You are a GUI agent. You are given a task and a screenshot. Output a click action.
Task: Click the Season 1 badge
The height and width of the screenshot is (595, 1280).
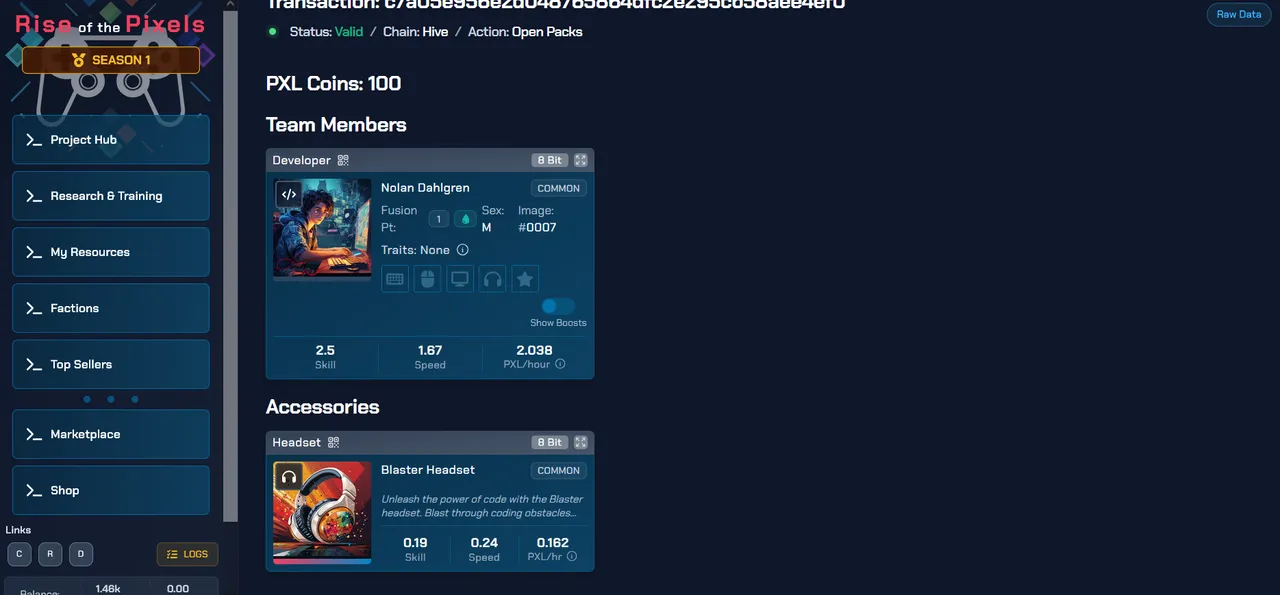pyautogui.click(x=111, y=60)
